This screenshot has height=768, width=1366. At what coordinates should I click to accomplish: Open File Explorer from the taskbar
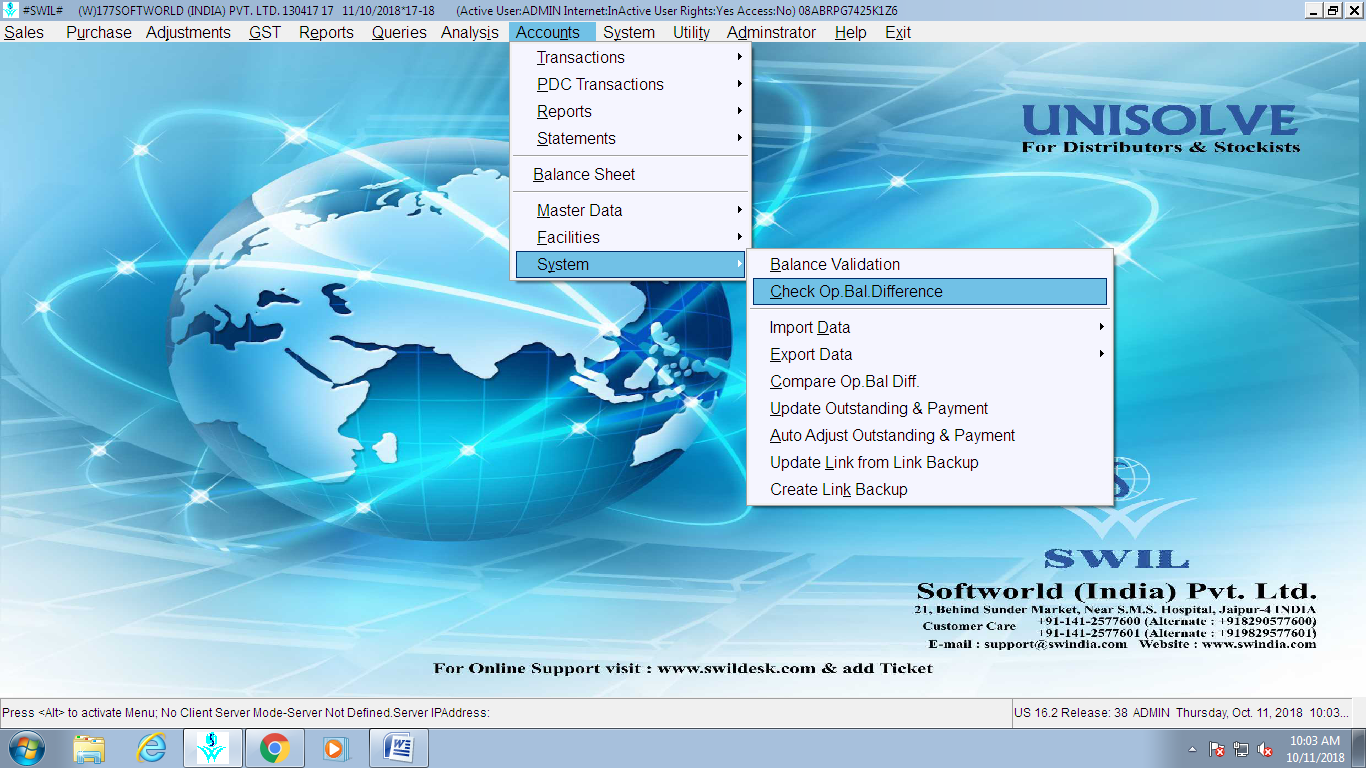click(x=89, y=748)
